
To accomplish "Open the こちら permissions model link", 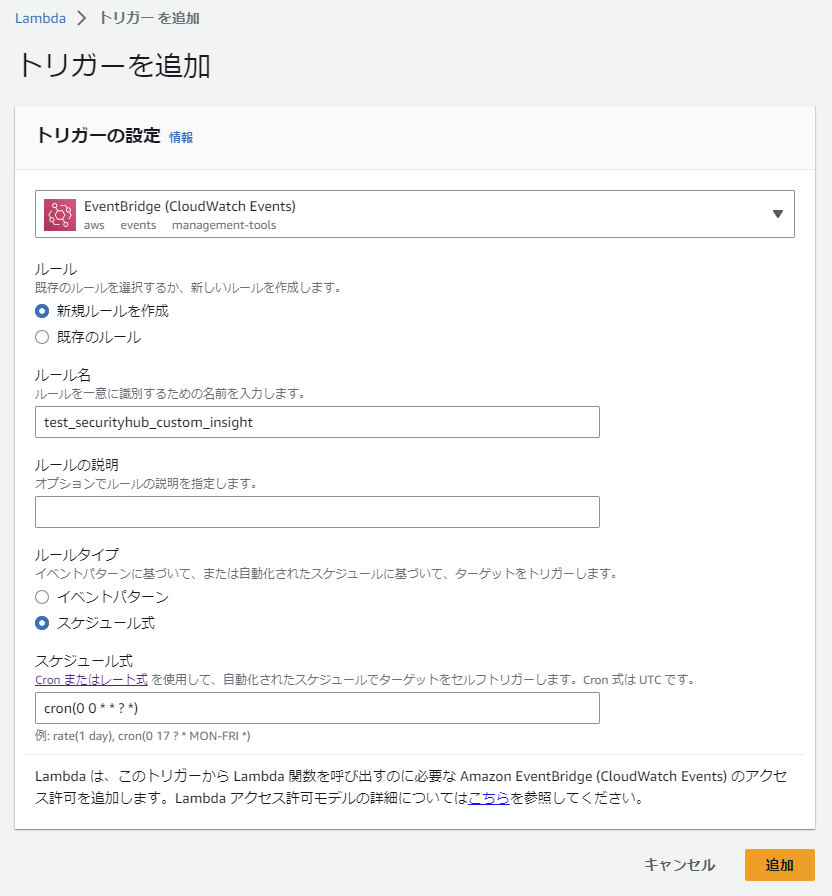I will (x=489, y=798).
